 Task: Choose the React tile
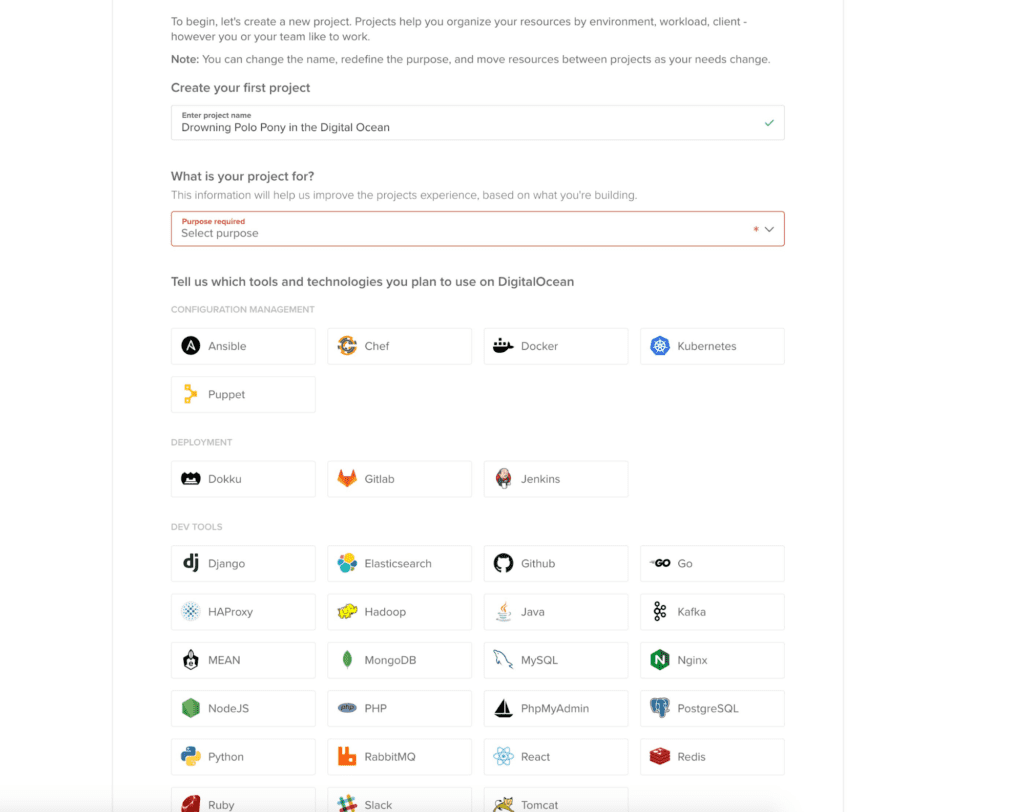pos(556,756)
